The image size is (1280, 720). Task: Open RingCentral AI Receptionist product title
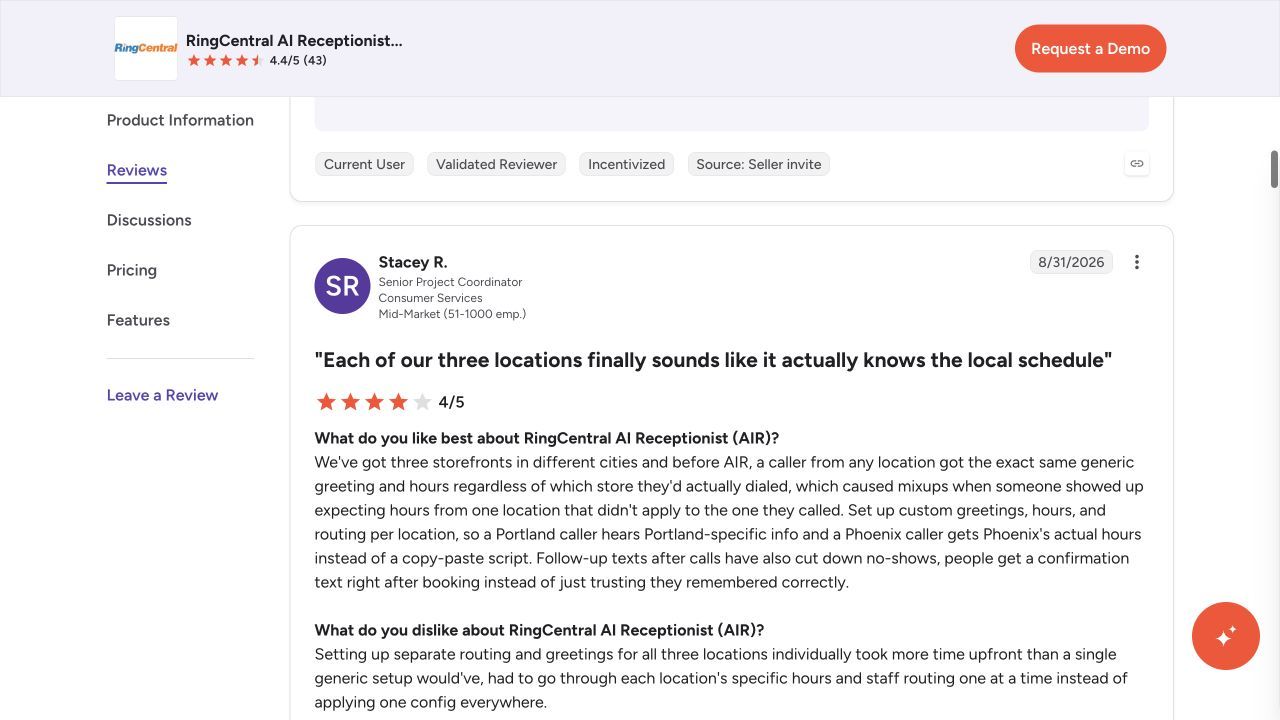click(294, 41)
